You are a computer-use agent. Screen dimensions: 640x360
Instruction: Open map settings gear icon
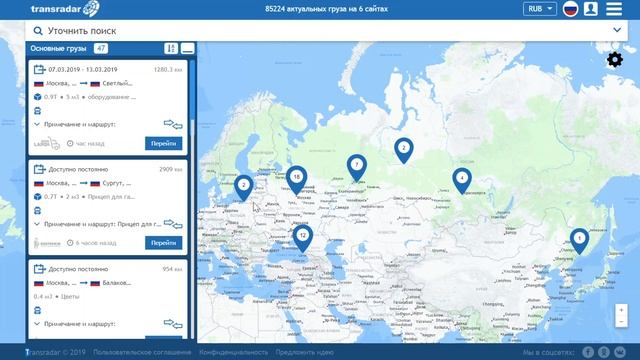click(615, 60)
